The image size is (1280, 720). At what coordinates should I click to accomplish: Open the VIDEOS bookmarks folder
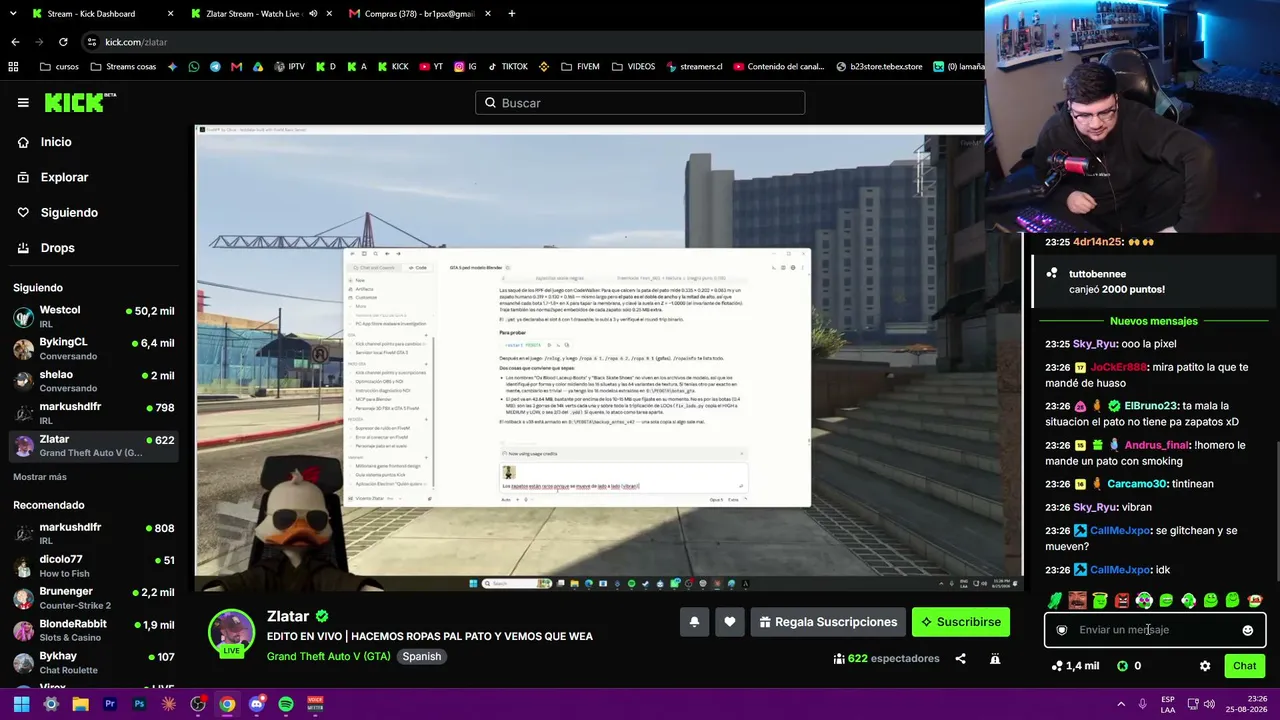(x=633, y=67)
